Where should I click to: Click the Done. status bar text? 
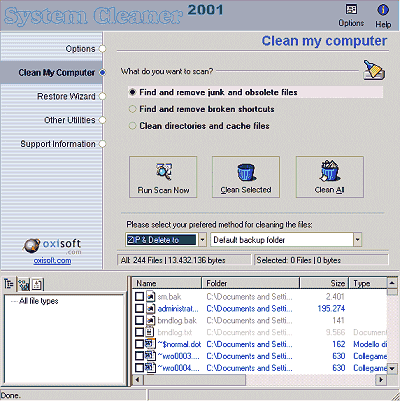point(10,395)
